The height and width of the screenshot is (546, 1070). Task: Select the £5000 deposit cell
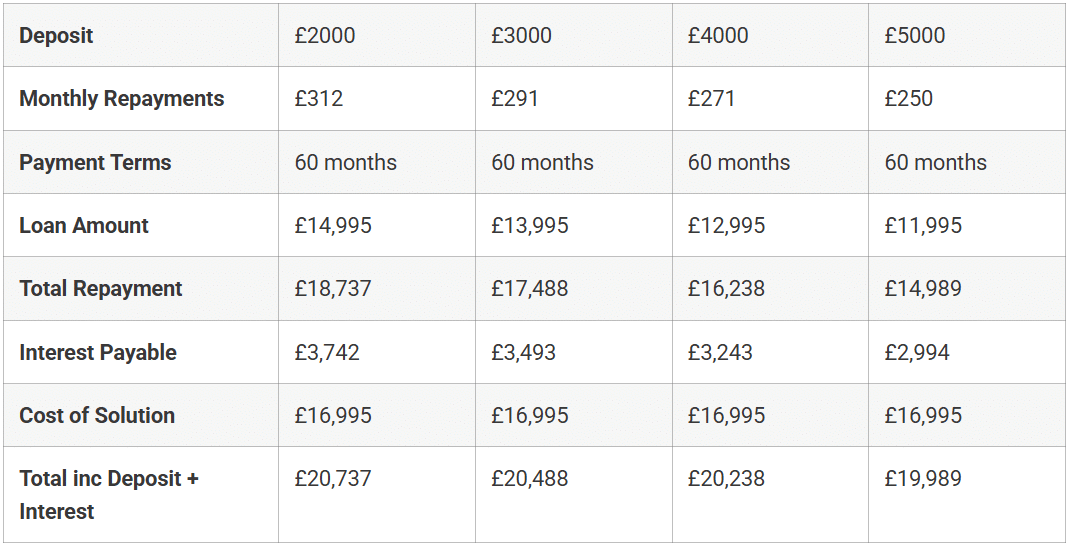click(x=914, y=35)
